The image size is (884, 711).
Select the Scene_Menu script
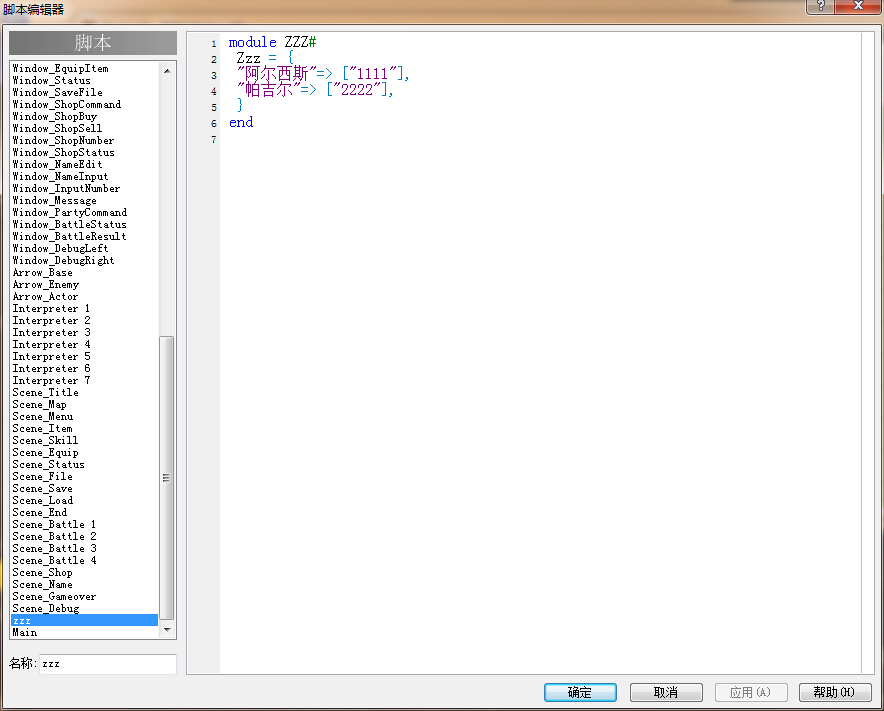pos(84,416)
